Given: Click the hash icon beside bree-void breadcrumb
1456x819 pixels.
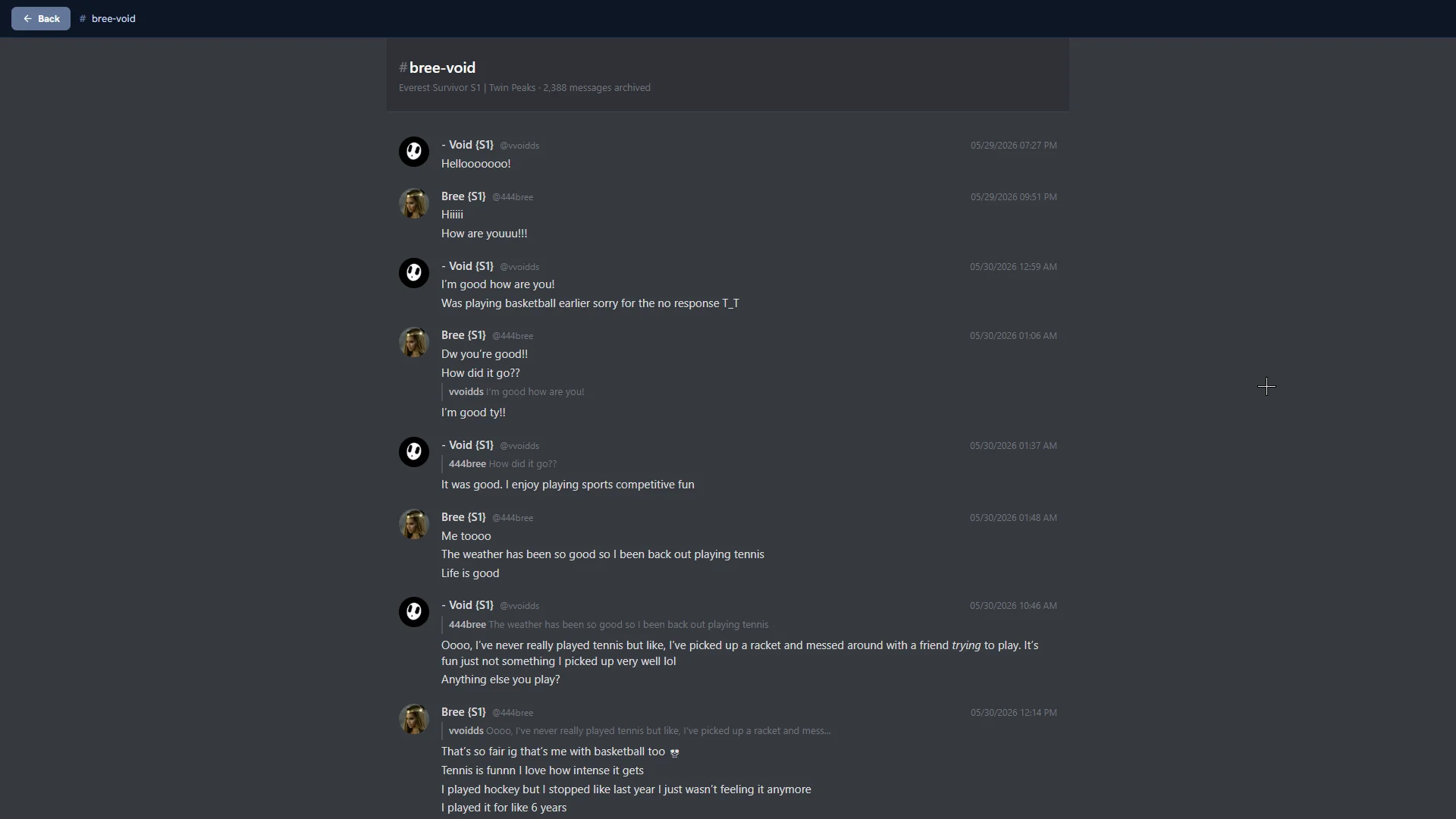Looking at the screenshot, I should (83, 18).
